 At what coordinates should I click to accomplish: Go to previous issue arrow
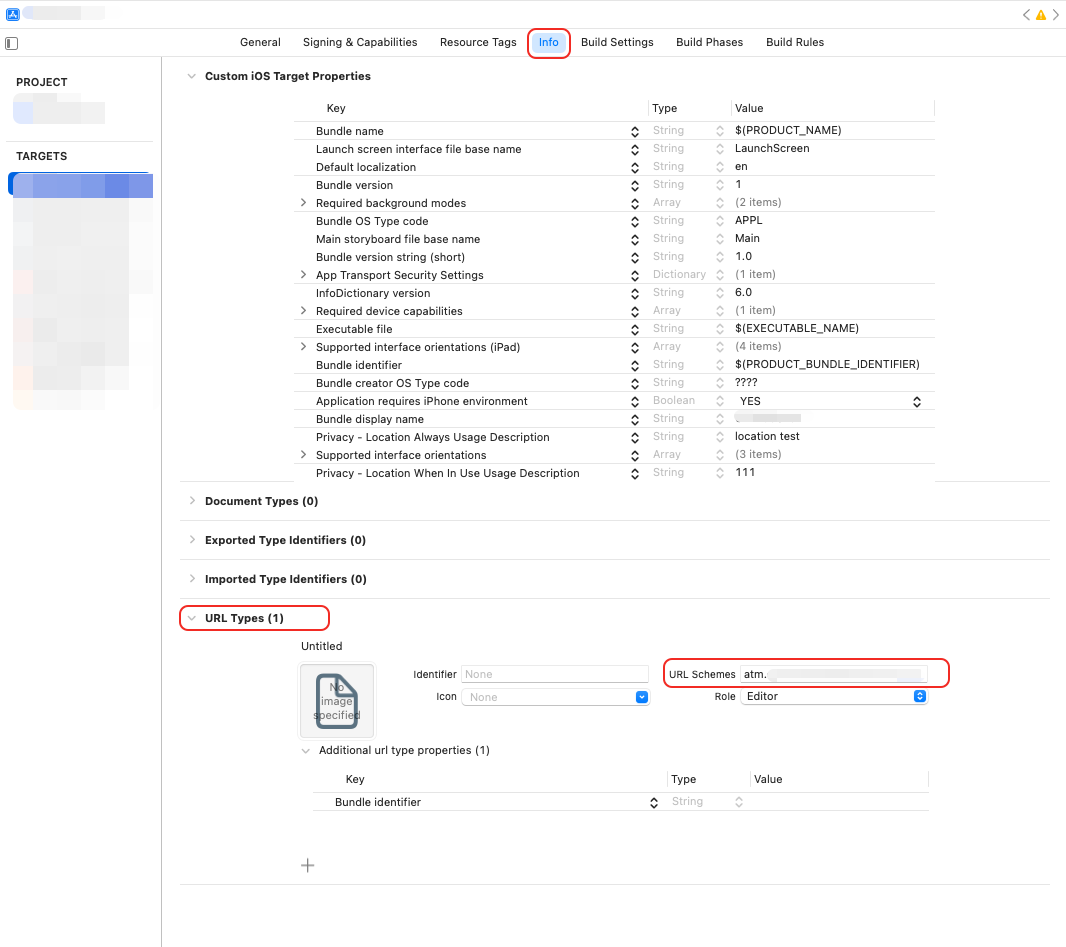[x=1026, y=15]
